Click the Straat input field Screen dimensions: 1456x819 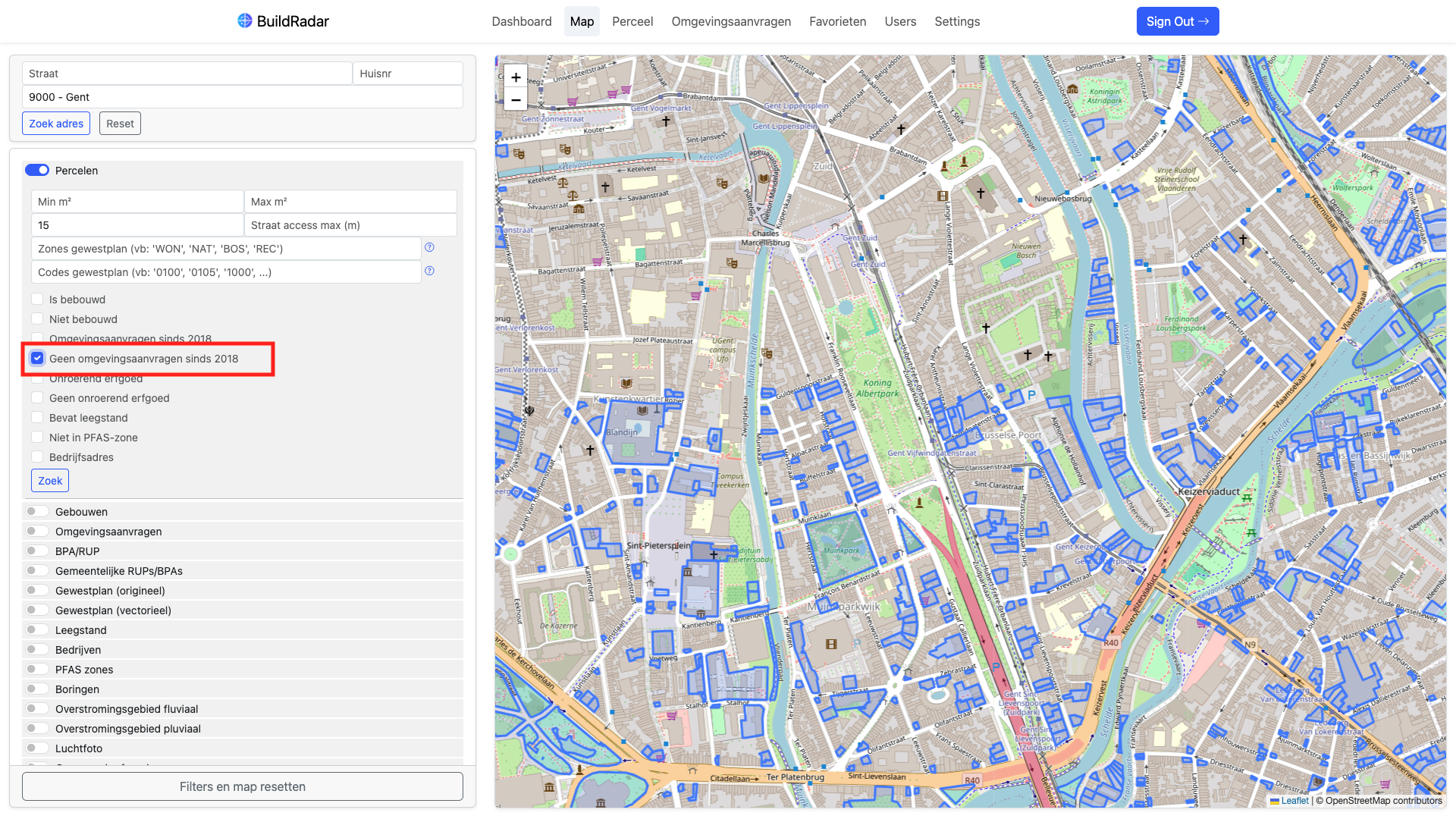[x=187, y=74]
